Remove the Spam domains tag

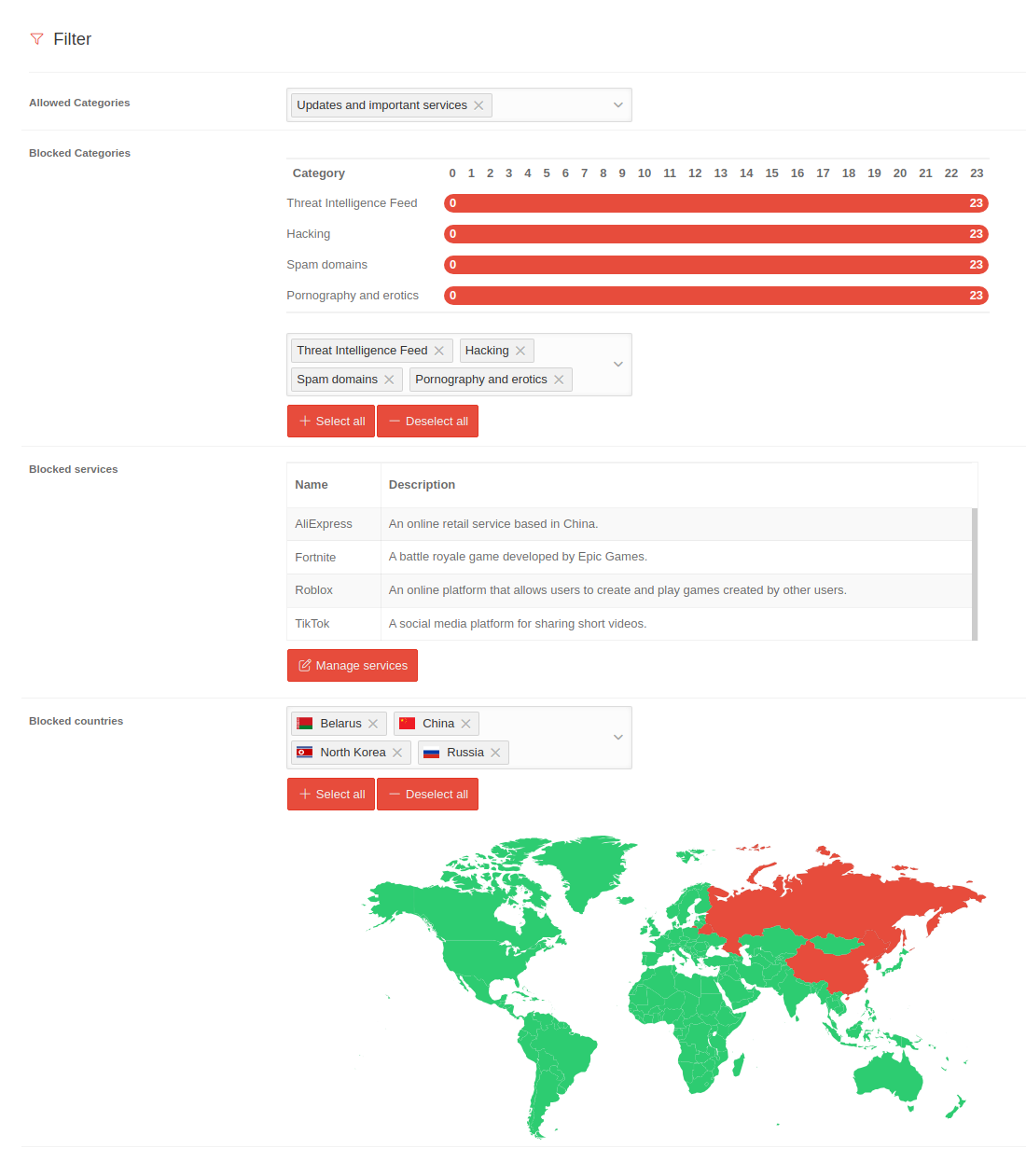pos(389,380)
